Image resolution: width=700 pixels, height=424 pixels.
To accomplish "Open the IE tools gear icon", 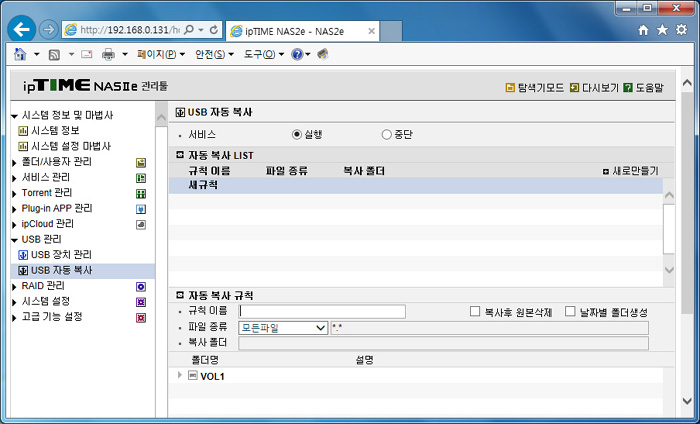I will [x=682, y=30].
